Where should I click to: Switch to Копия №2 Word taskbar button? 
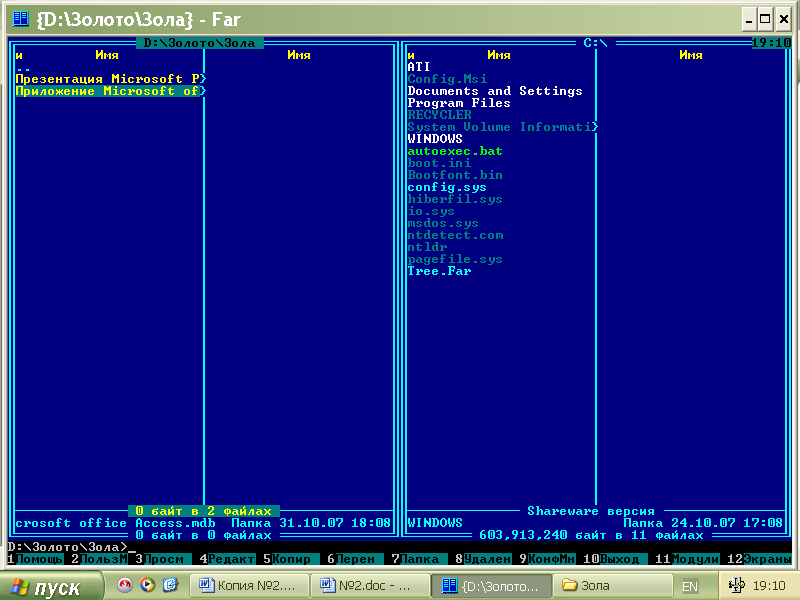tap(249, 586)
